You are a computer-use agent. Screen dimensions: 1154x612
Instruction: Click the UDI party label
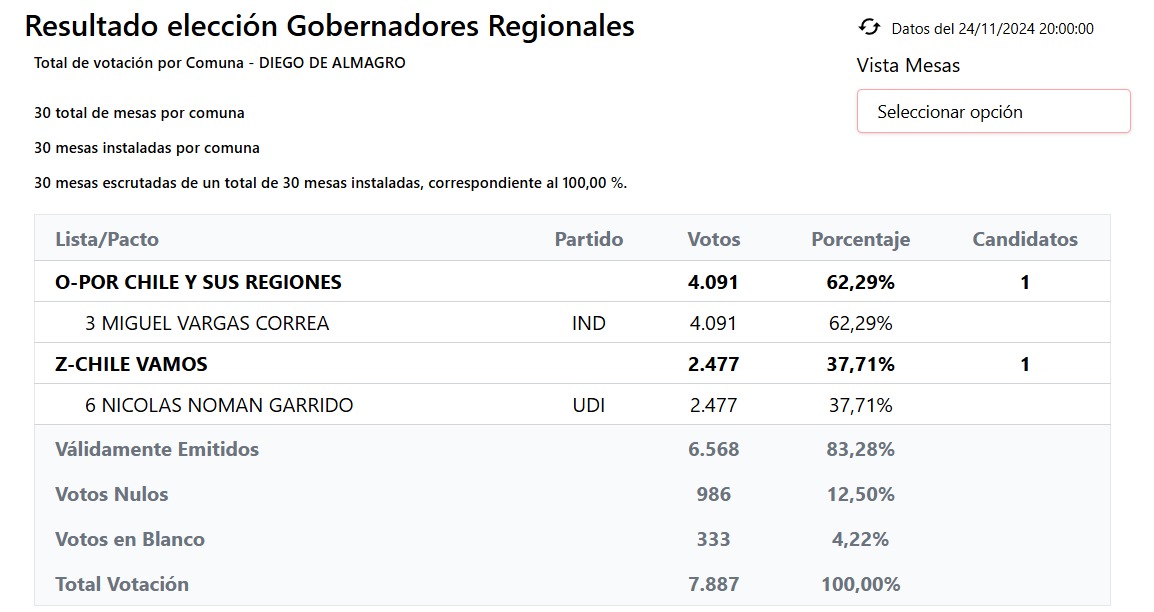(x=589, y=405)
